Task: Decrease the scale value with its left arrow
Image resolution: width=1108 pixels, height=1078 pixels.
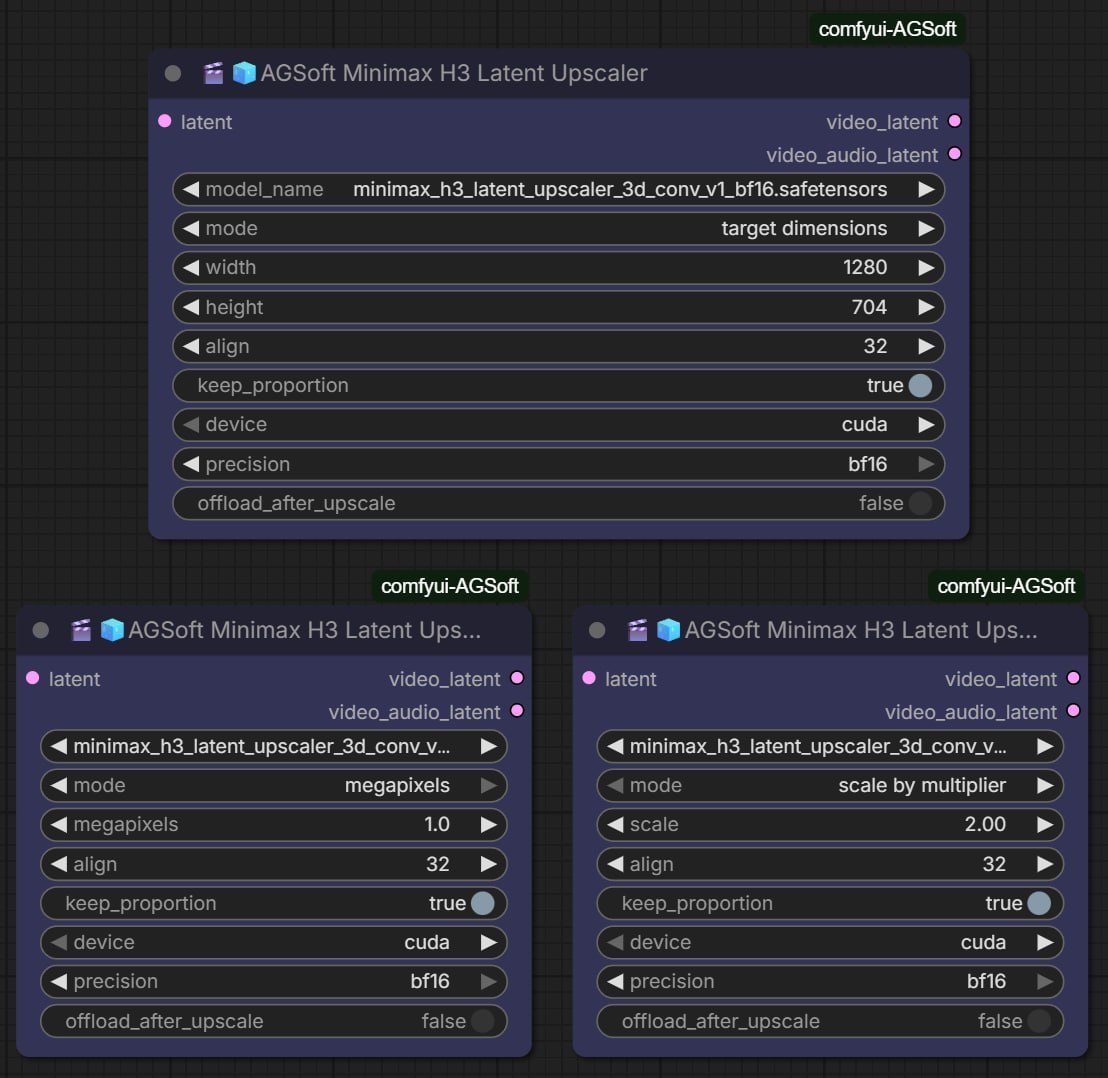Action: [x=615, y=824]
